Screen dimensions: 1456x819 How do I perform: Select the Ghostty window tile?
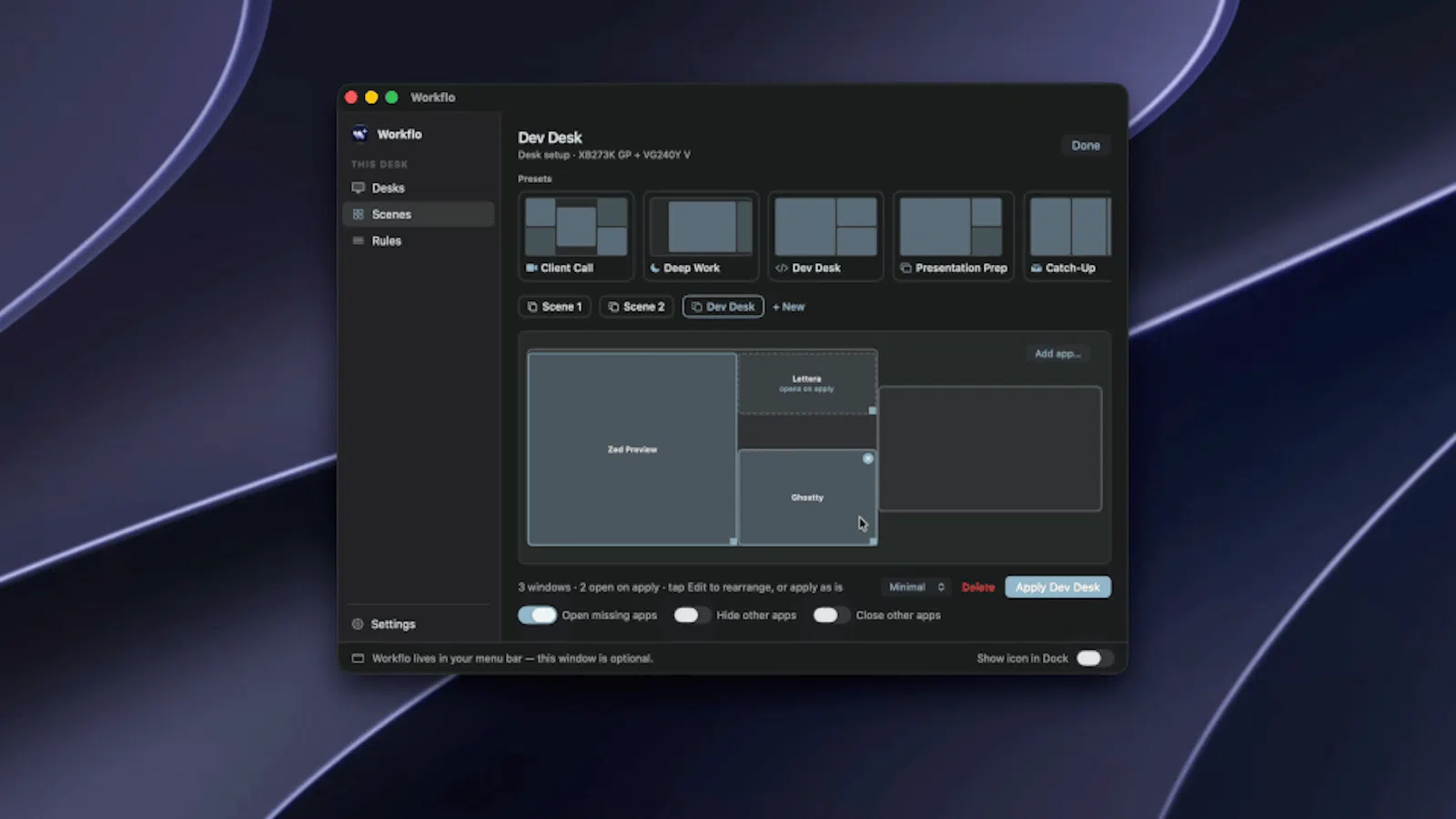(x=807, y=498)
